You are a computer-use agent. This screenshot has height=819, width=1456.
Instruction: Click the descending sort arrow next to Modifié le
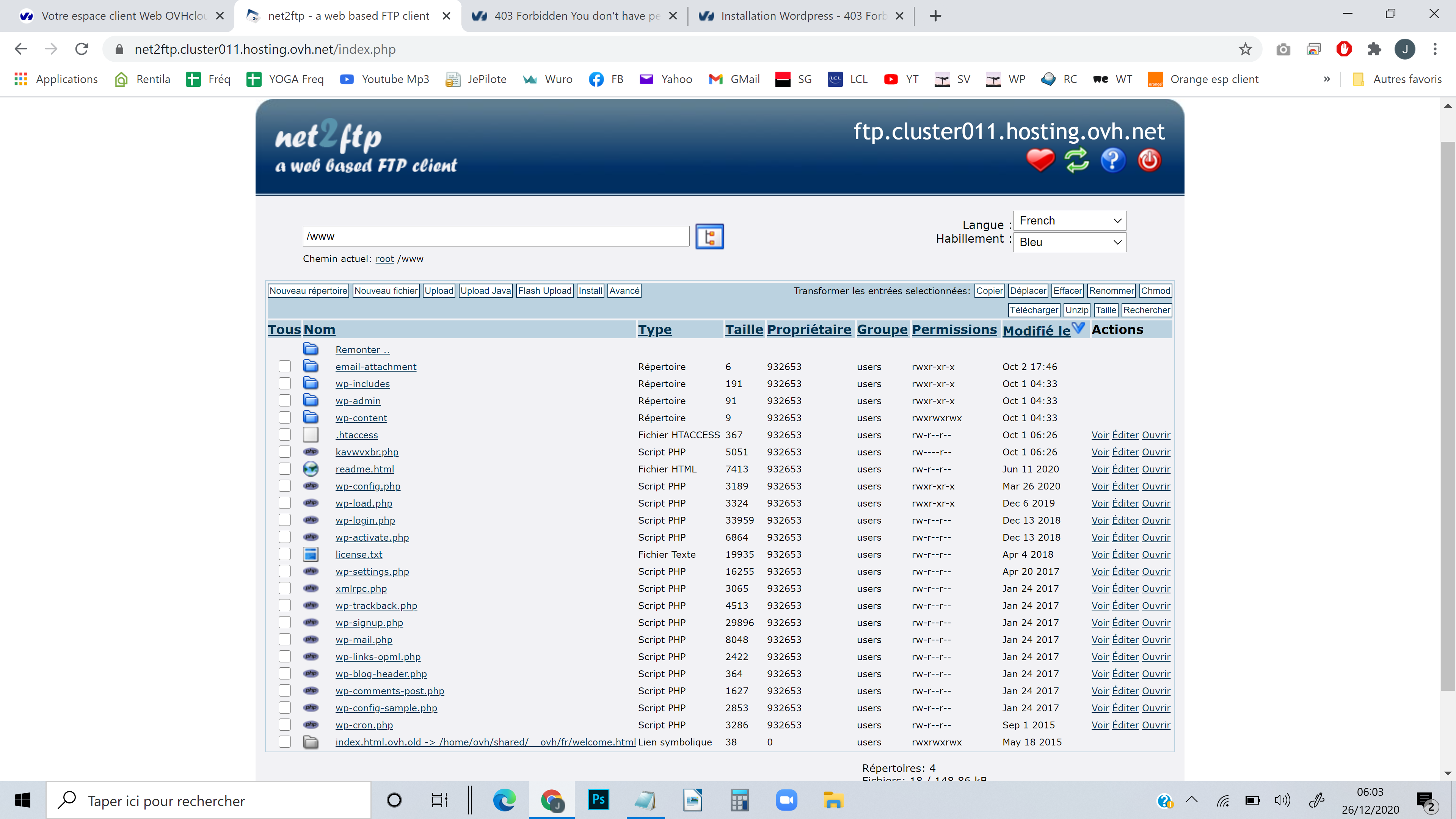[1078, 328]
